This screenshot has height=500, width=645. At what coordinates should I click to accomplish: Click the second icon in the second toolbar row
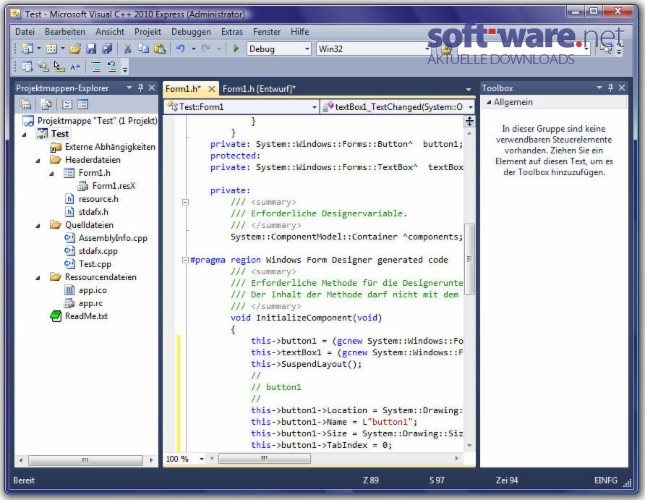(43, 67)
